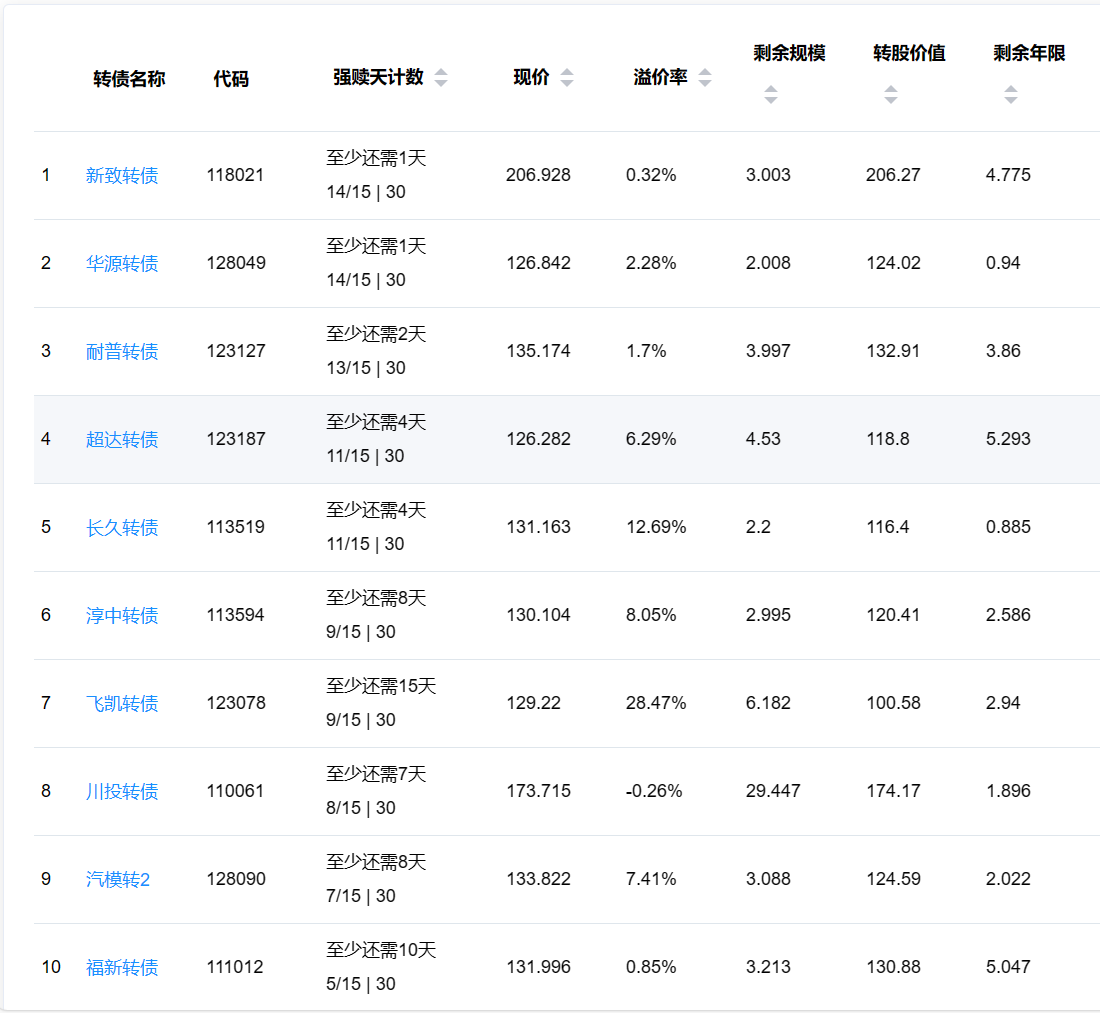
Task: Click the 飞凯转债 bond link
Action: [122, 704]
